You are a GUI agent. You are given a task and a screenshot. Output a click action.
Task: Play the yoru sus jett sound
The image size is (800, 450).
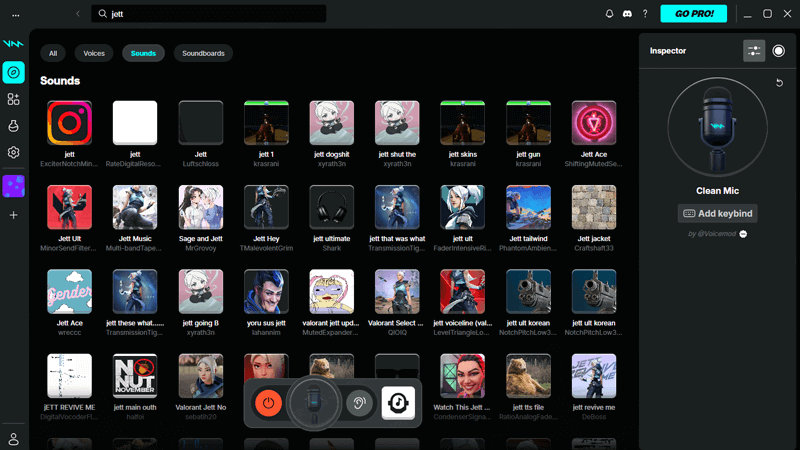(266, 291)
